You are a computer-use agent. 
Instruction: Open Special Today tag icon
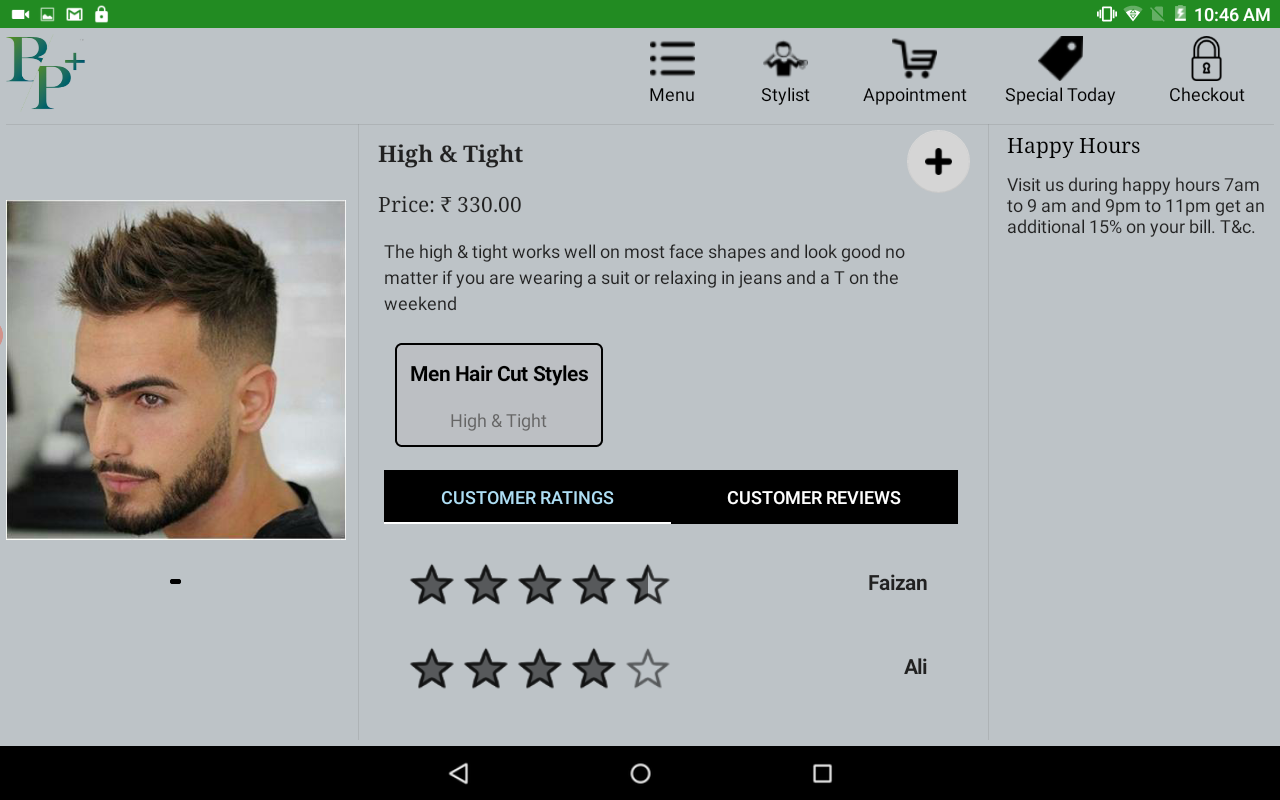point(1060,59)
